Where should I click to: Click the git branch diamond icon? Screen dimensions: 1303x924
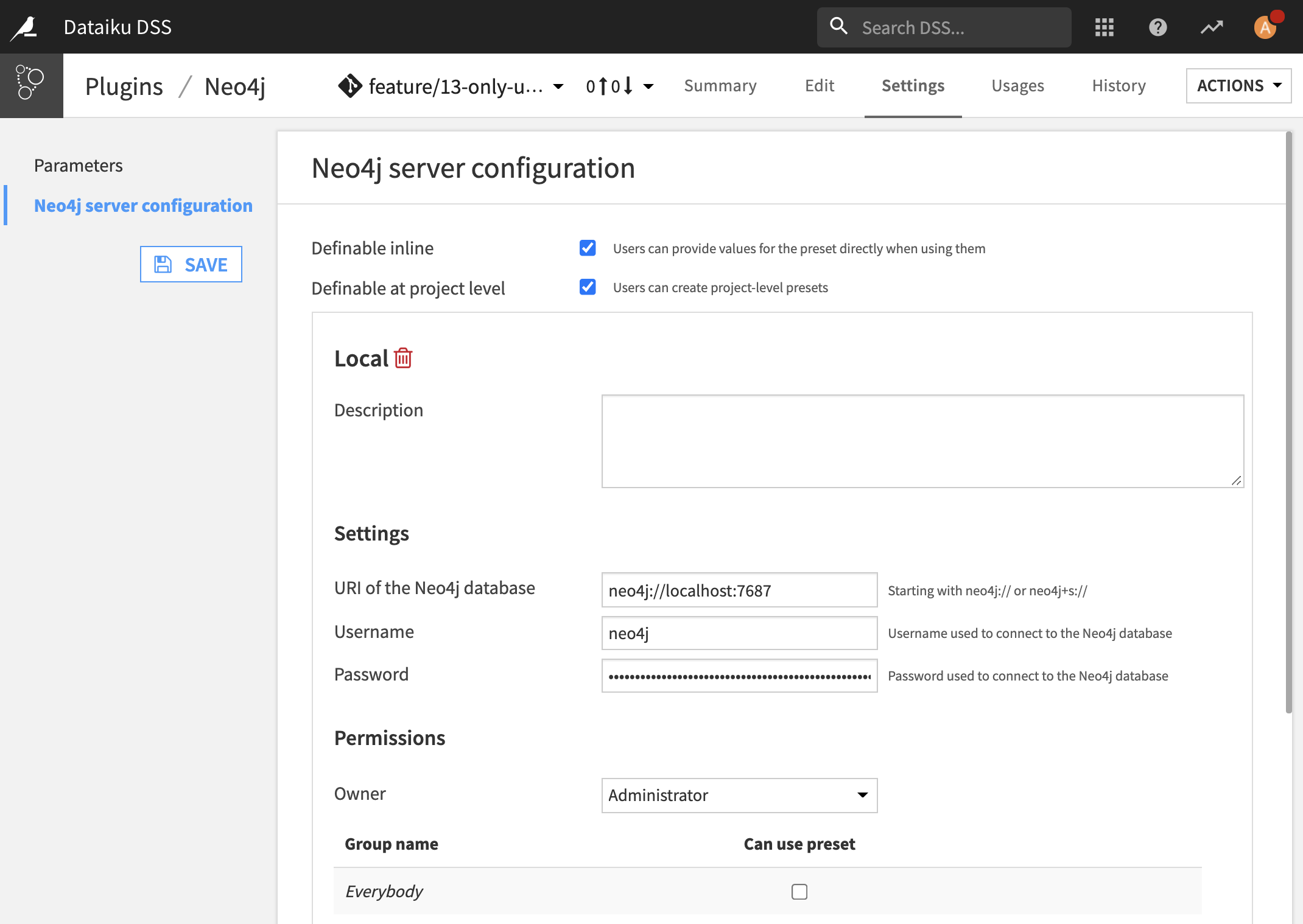pyautogui.click(x=350, y=86)
